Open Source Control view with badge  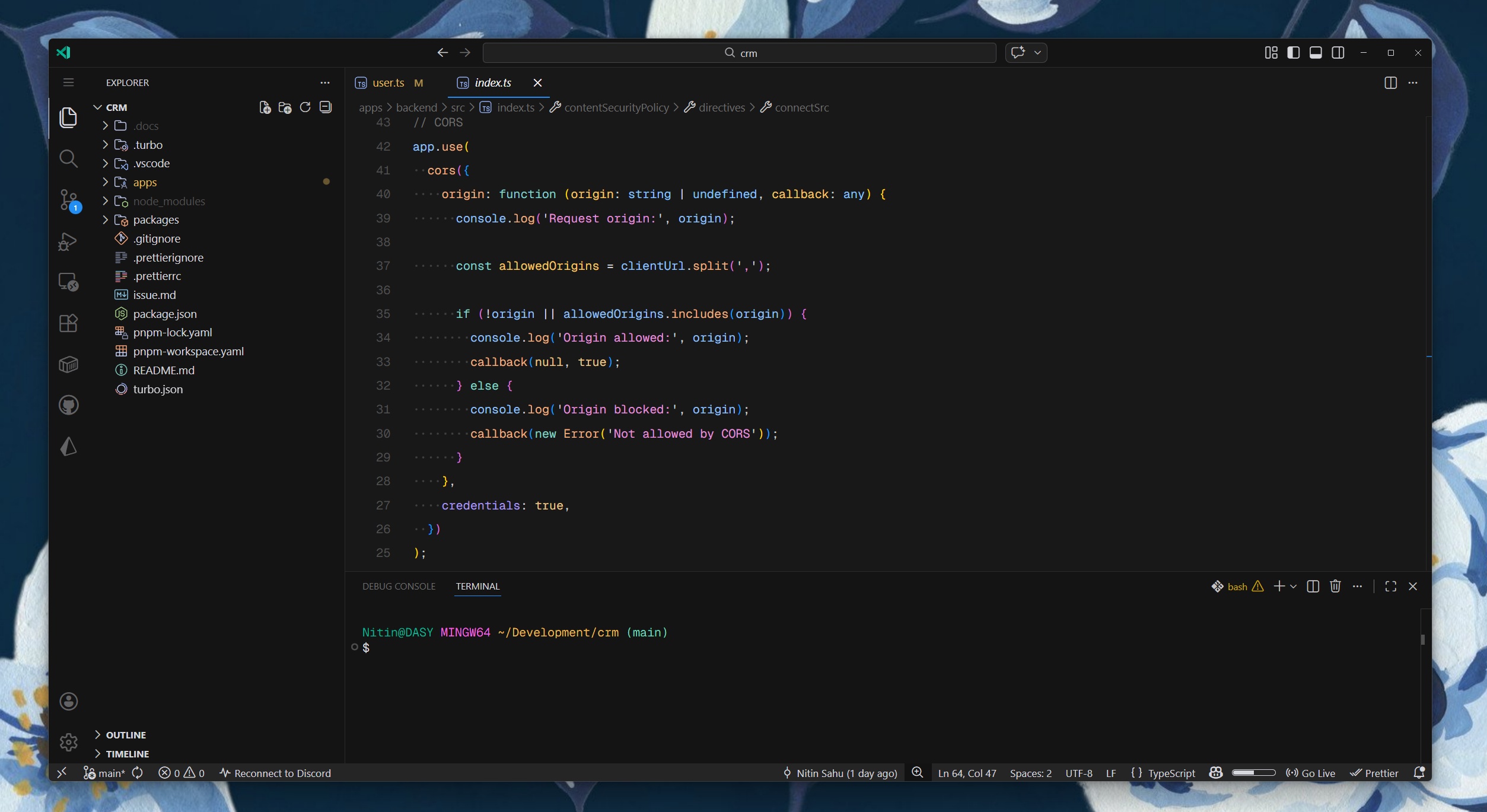click(x=68, y=199)
